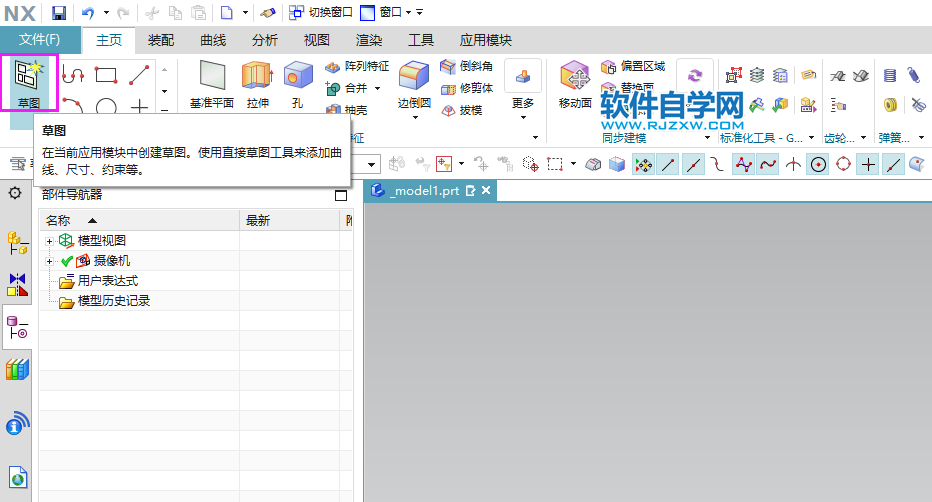932x502 pixels.
Task: Open the Reuse Library books icon
Action: (x=17, y=370)
